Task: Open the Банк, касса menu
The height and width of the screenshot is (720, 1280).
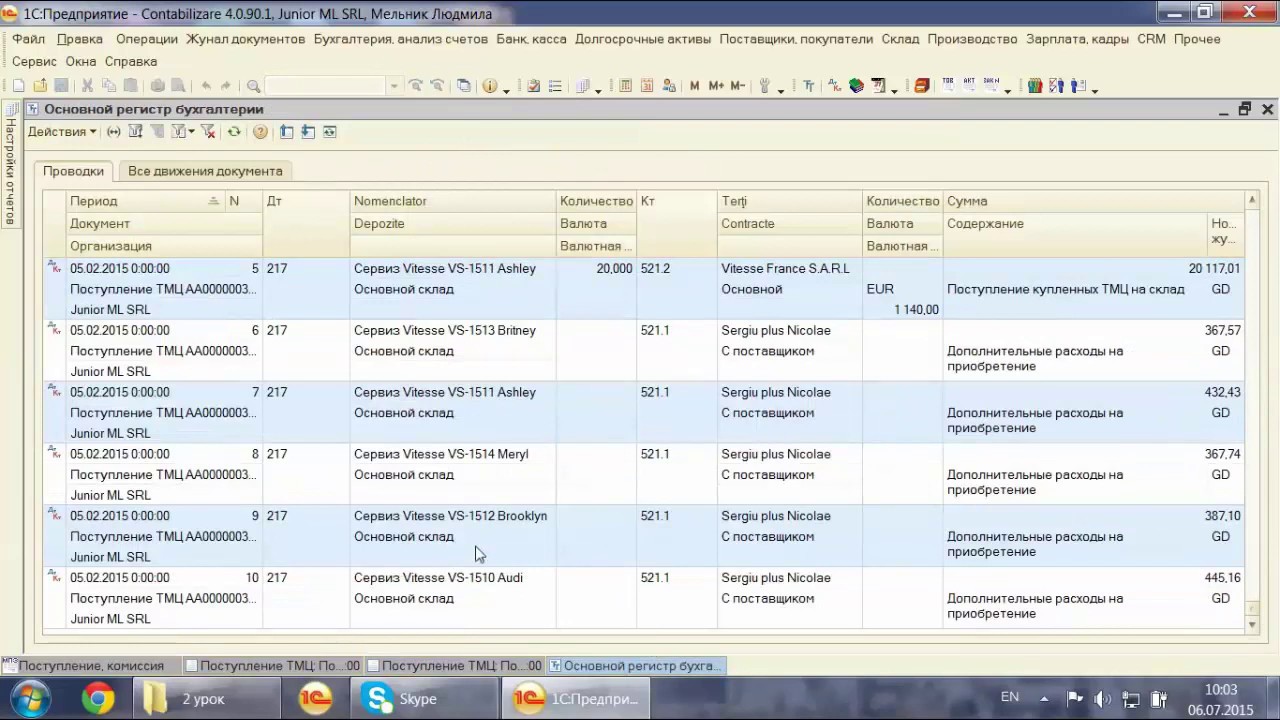Action: pos(531,39)
